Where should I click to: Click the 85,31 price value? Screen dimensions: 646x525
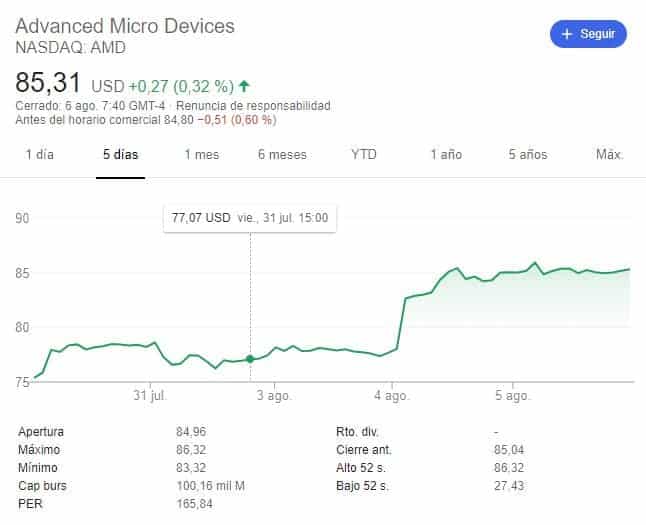point(48,83)
